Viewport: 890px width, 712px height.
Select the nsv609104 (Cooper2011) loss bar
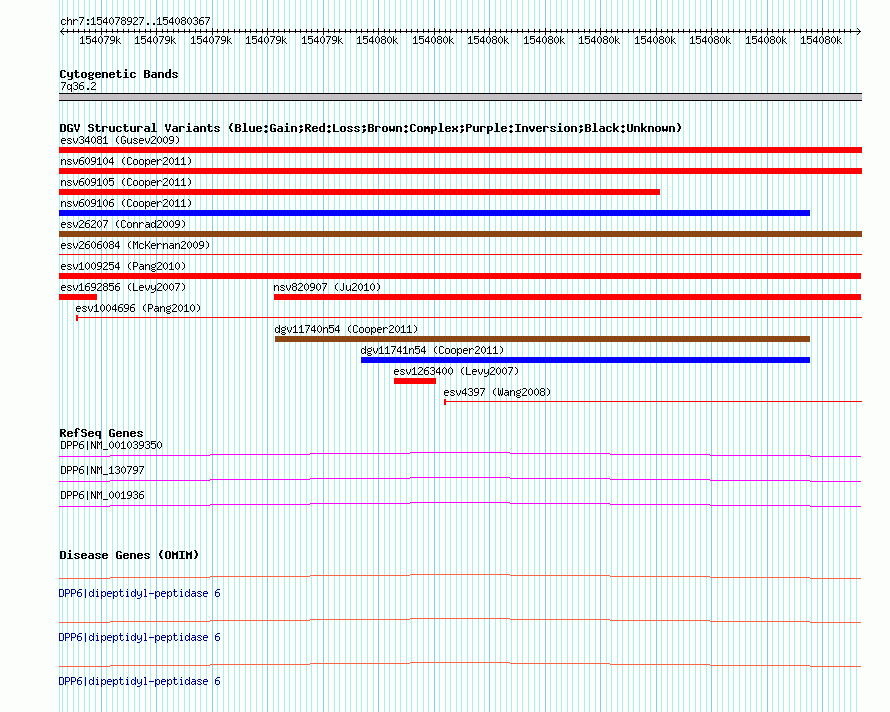click(x=460, y=171)
